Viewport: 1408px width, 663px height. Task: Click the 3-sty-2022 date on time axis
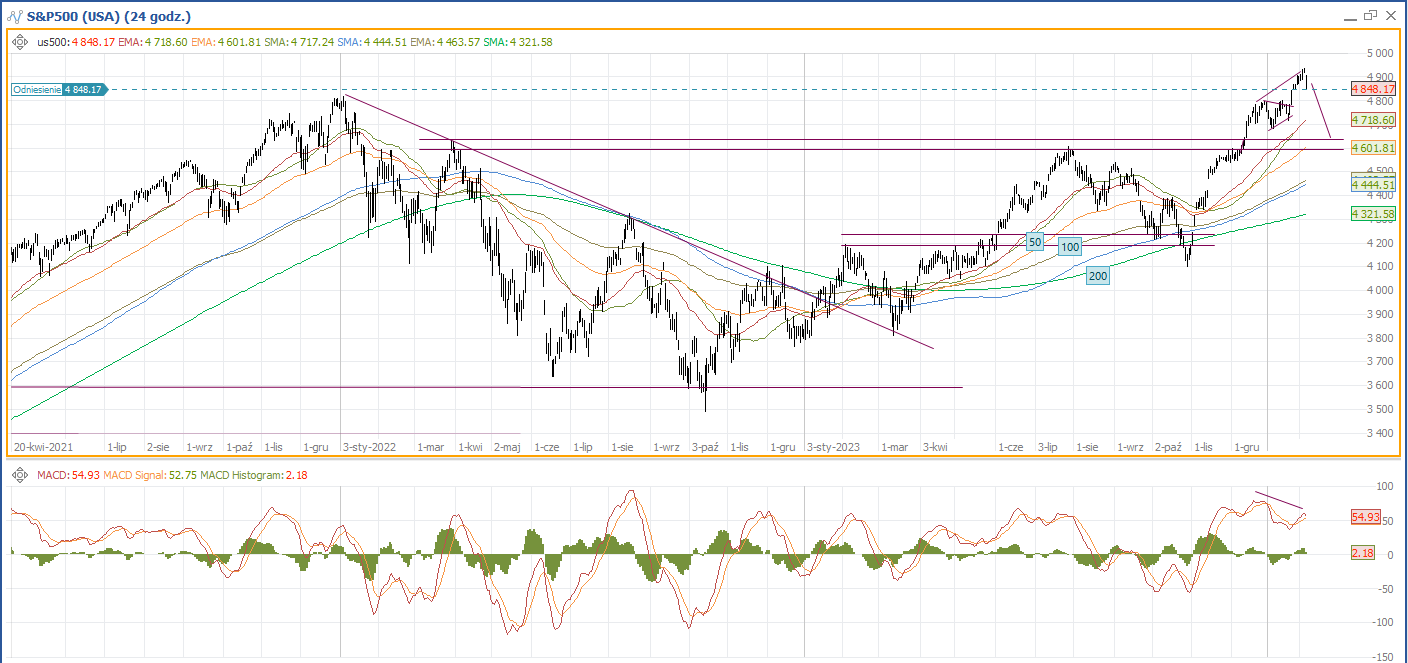[369, 448]
